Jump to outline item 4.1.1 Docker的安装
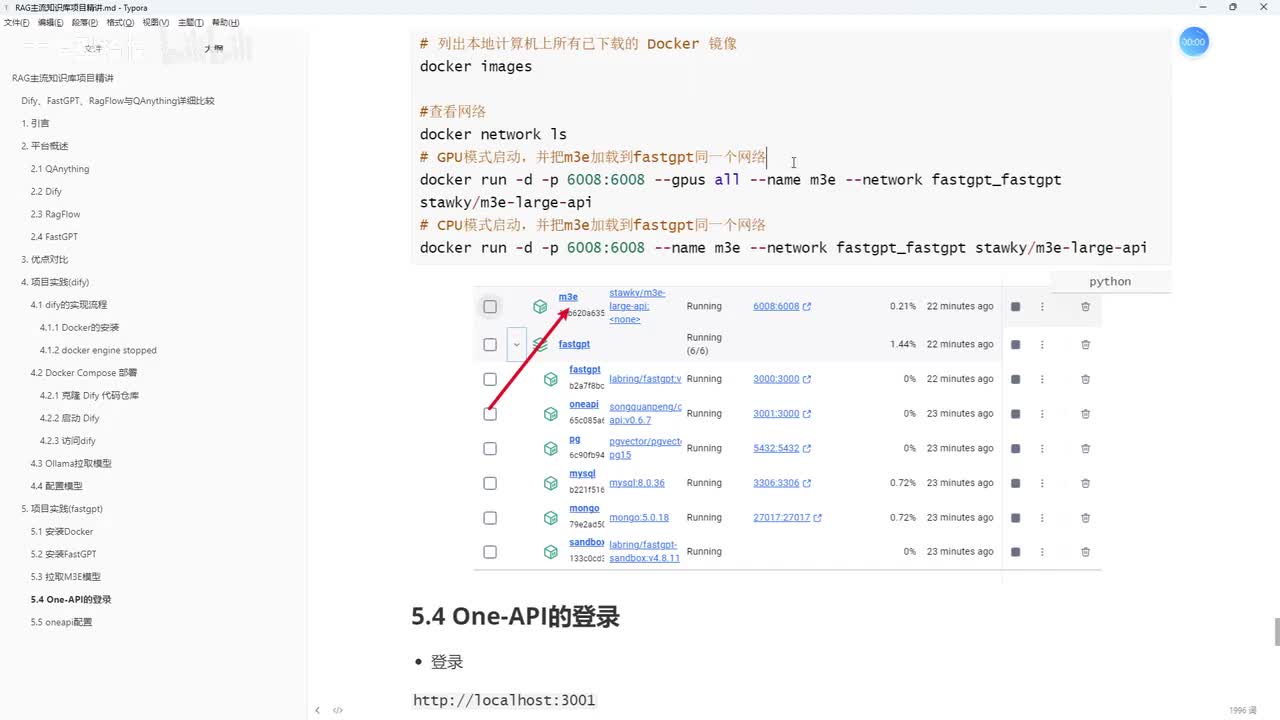 pos(79,328)
